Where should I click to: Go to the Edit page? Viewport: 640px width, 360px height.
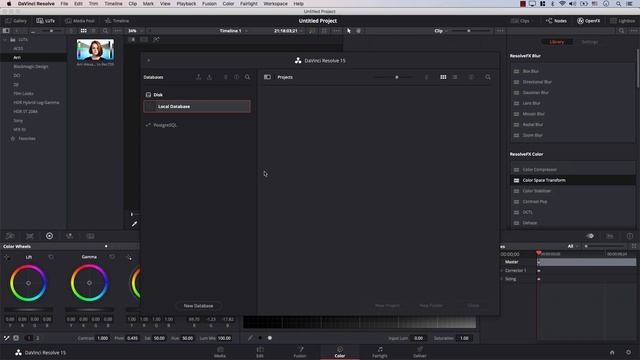click(260, 352)
